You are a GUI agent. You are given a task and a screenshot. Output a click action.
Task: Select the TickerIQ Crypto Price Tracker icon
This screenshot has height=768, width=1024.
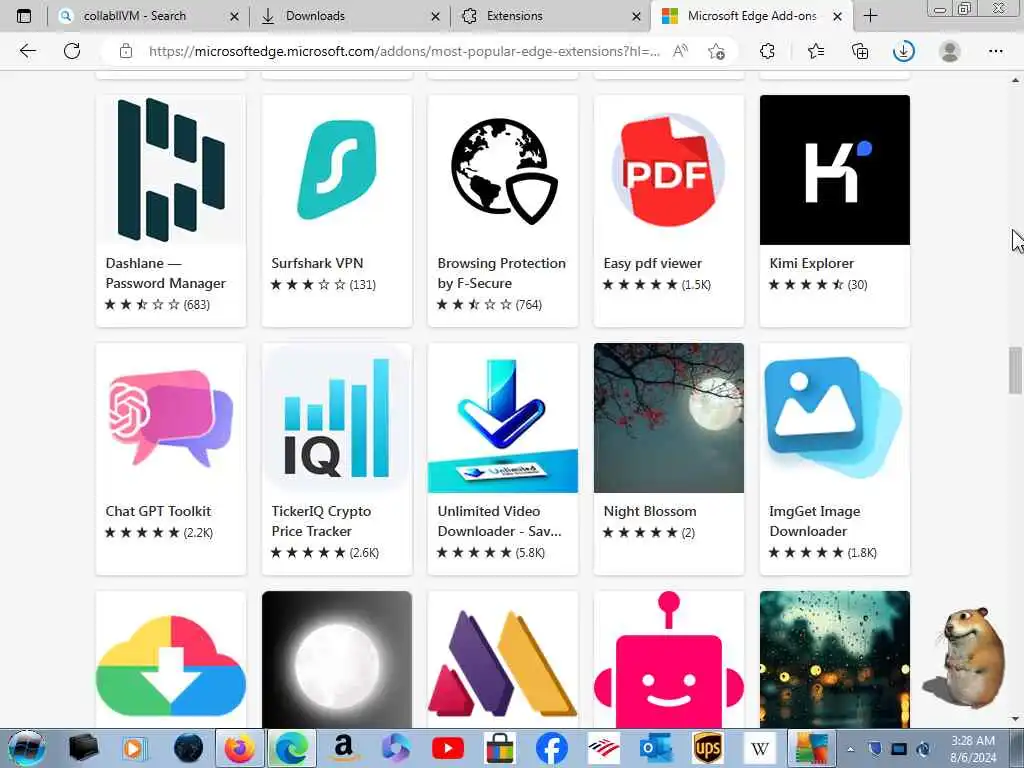pos(337,418)
